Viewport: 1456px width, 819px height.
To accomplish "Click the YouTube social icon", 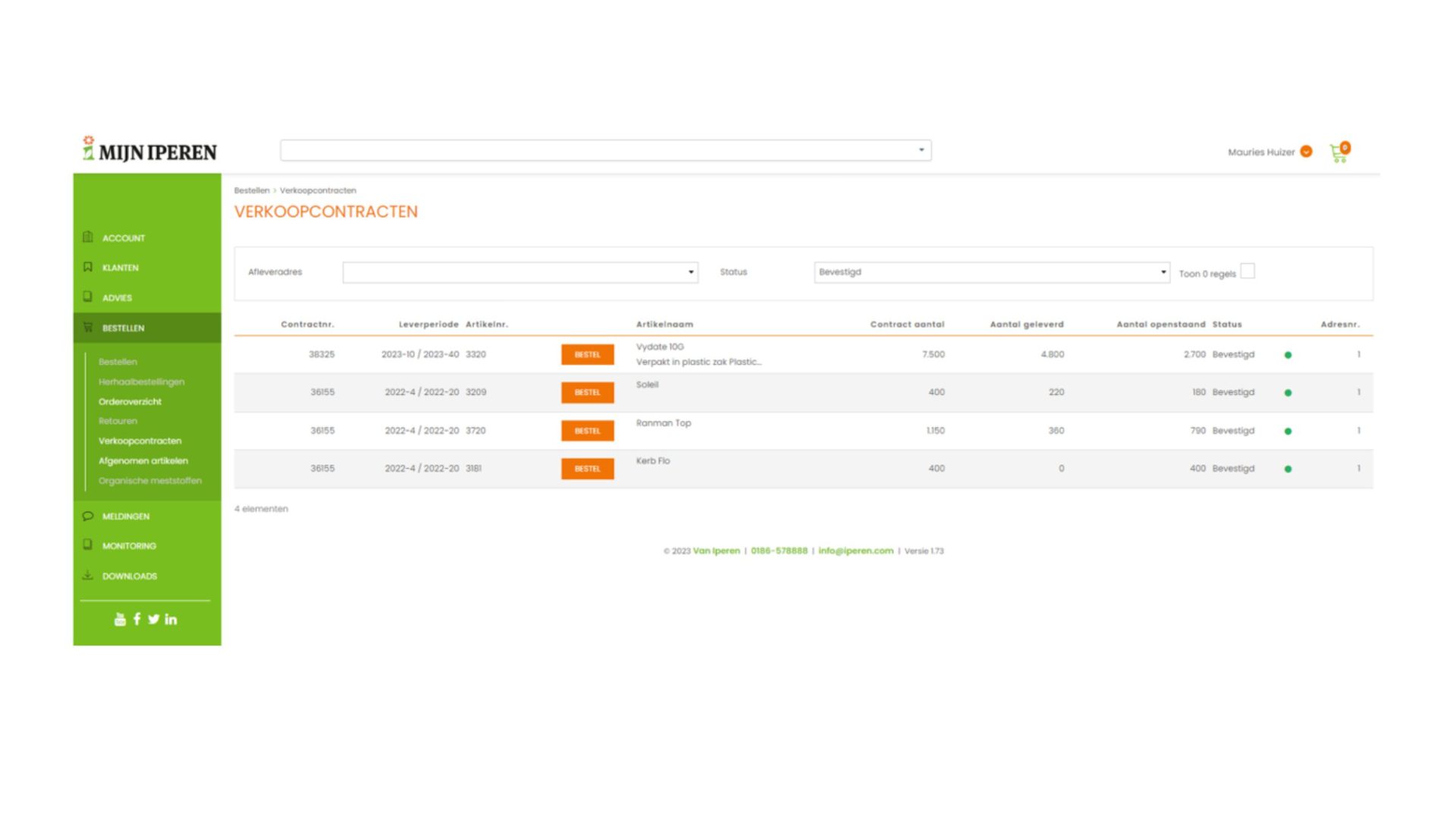I will tap(120, 620).
